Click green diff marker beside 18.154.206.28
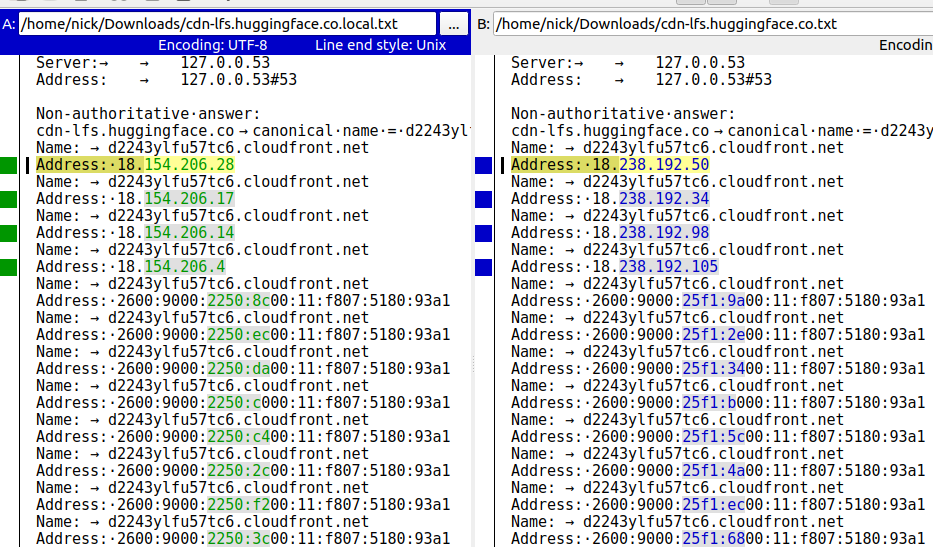This screenshot has height=547, width=933. coord(8,165)
